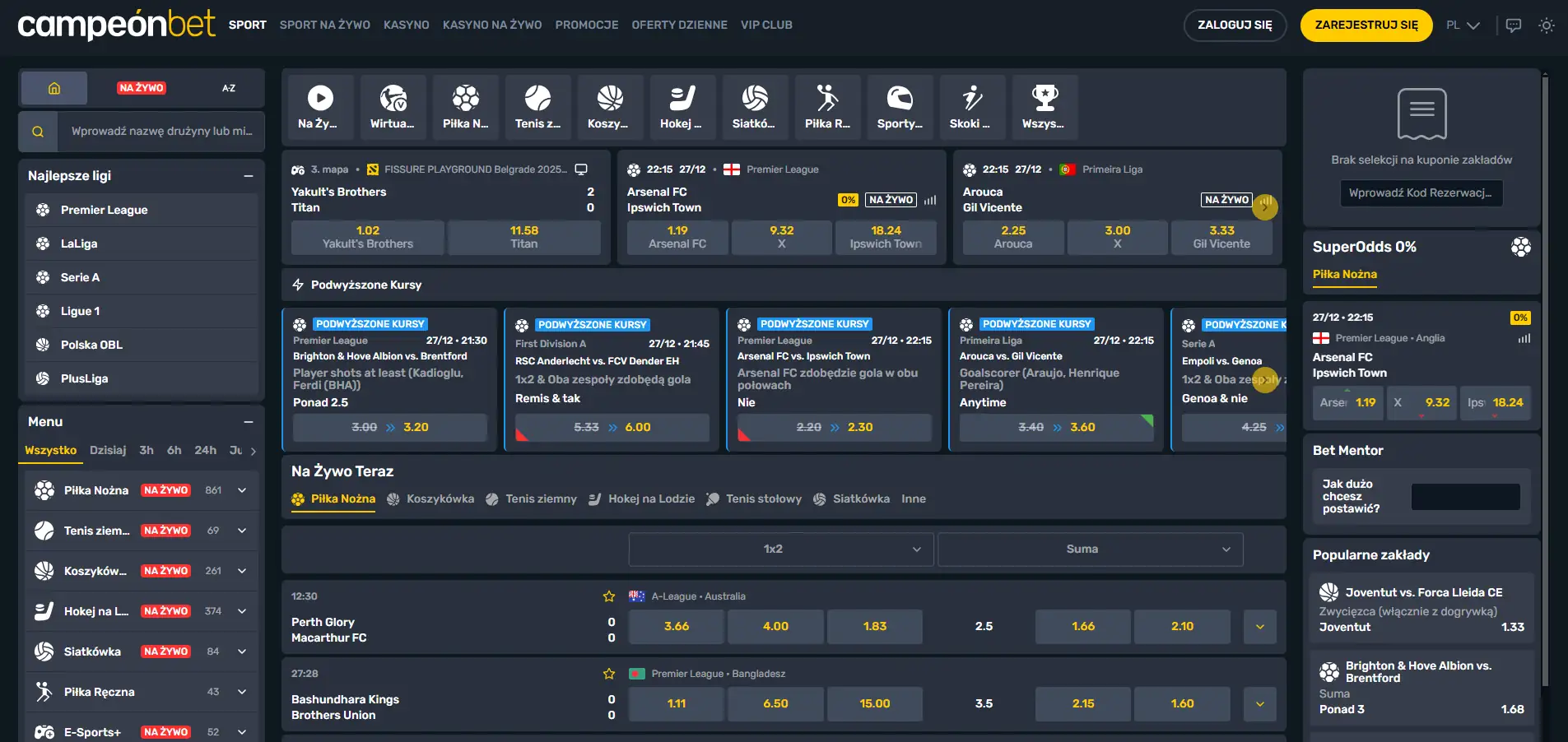Click the ZAREJESTRUJ SIĘ button
This screenshot has width=1568, height=742.
(1366, 26)
